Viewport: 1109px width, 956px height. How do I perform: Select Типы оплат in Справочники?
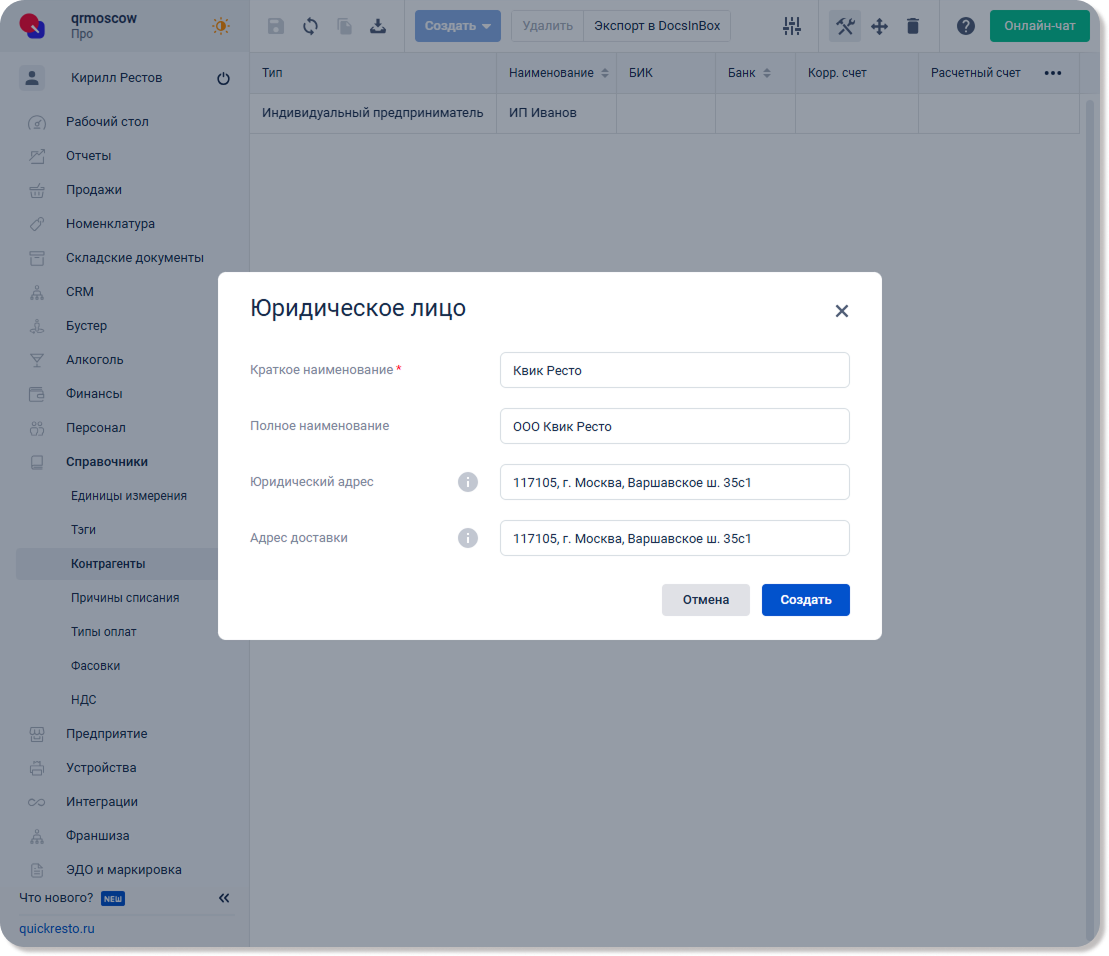104,632
